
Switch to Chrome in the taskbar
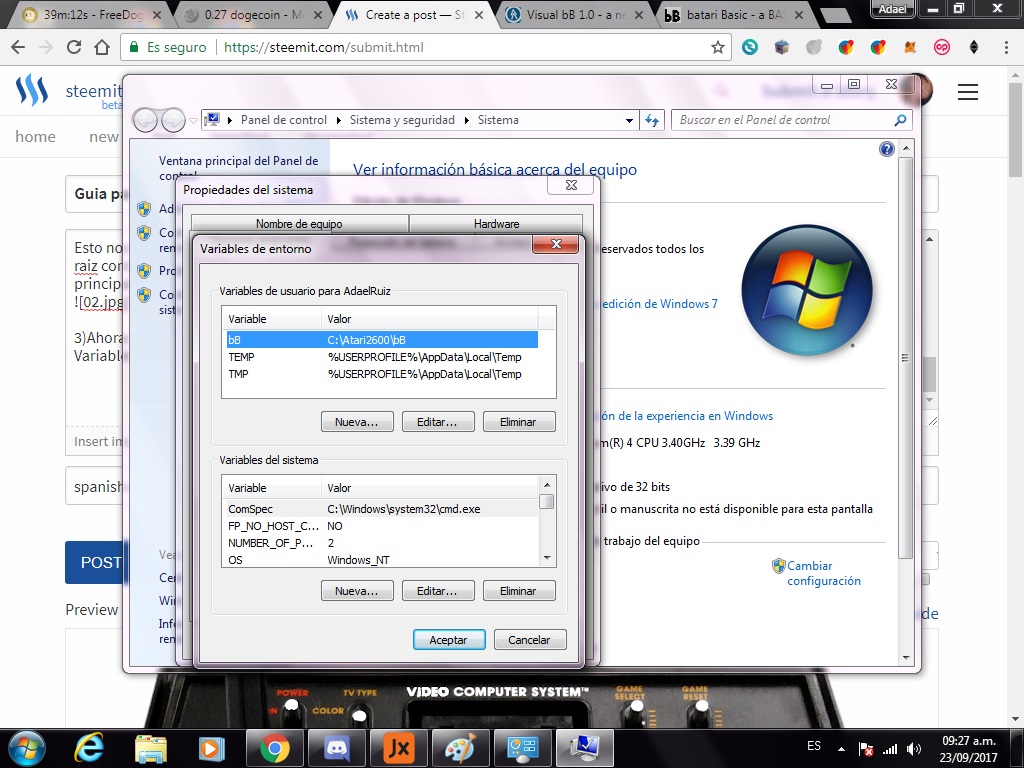(x=274, y=748)
